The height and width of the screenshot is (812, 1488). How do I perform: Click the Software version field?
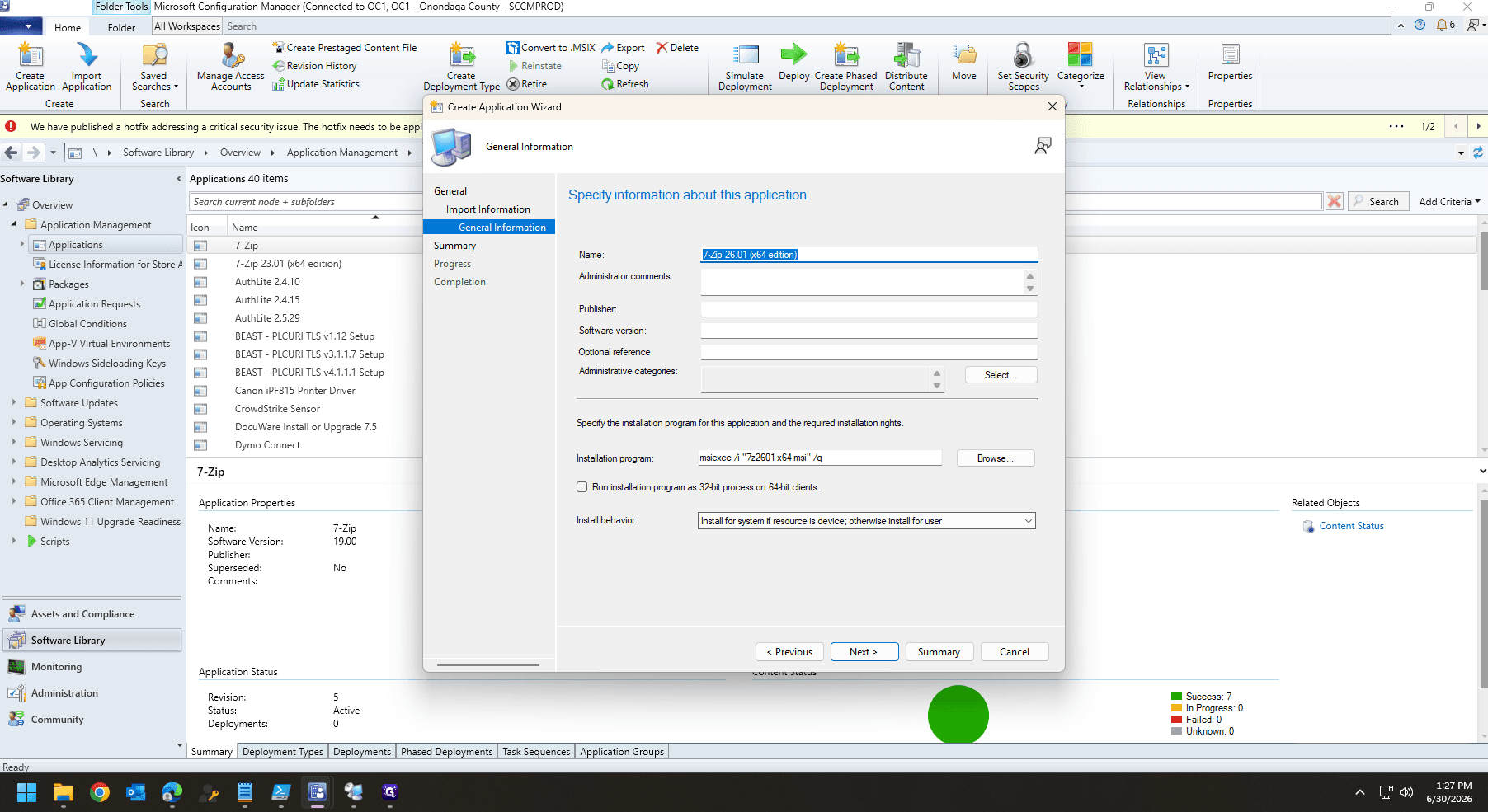pos(869,331)
